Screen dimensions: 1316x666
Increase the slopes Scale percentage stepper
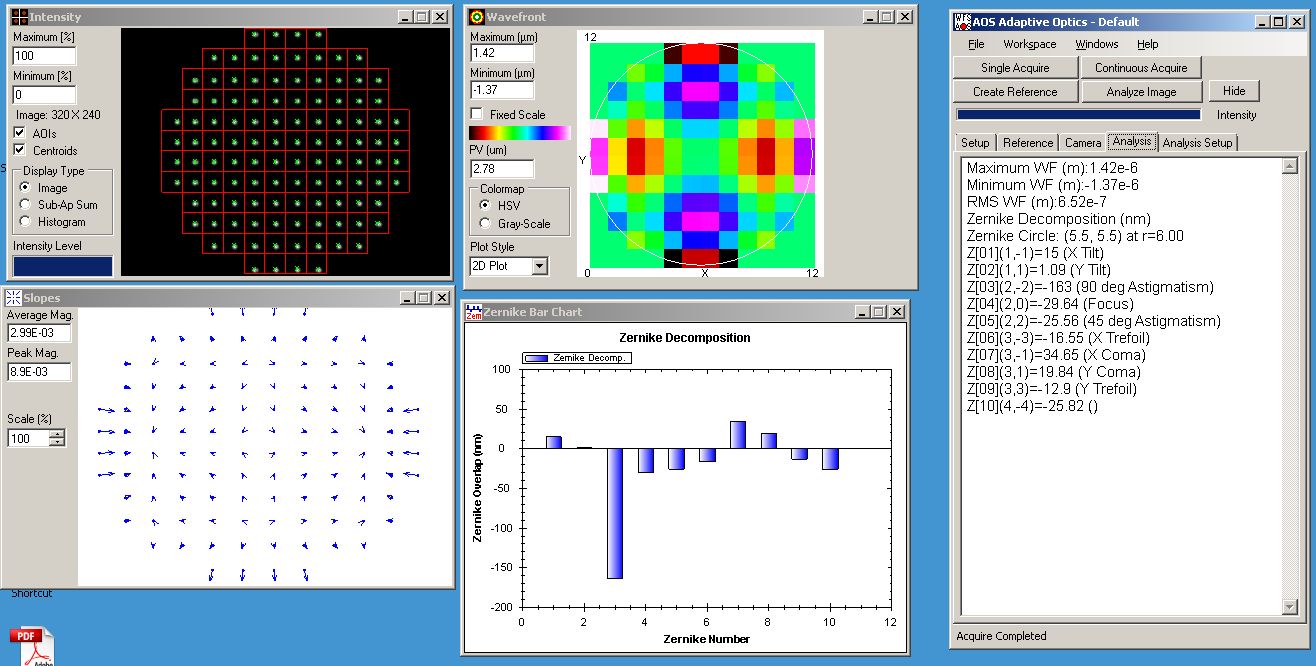pyautogui.click(x=57, y=434)
